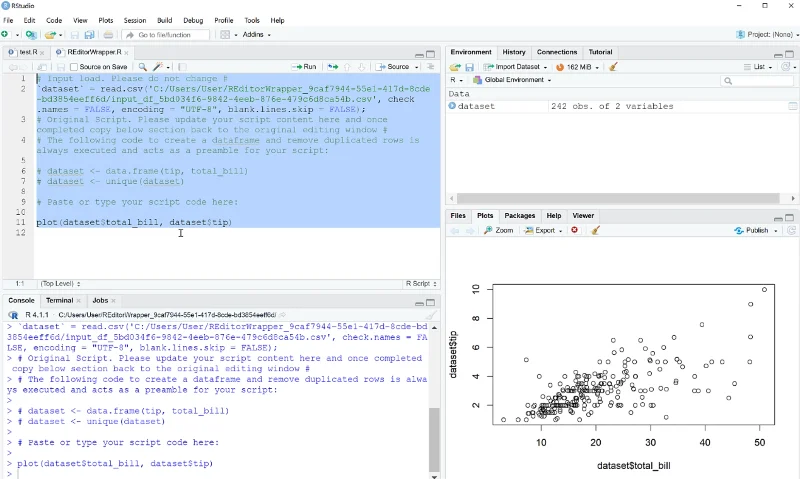This screenshot has height=479, width=800.
Task: Maximize the Console pane
Action: coord(431,302)
